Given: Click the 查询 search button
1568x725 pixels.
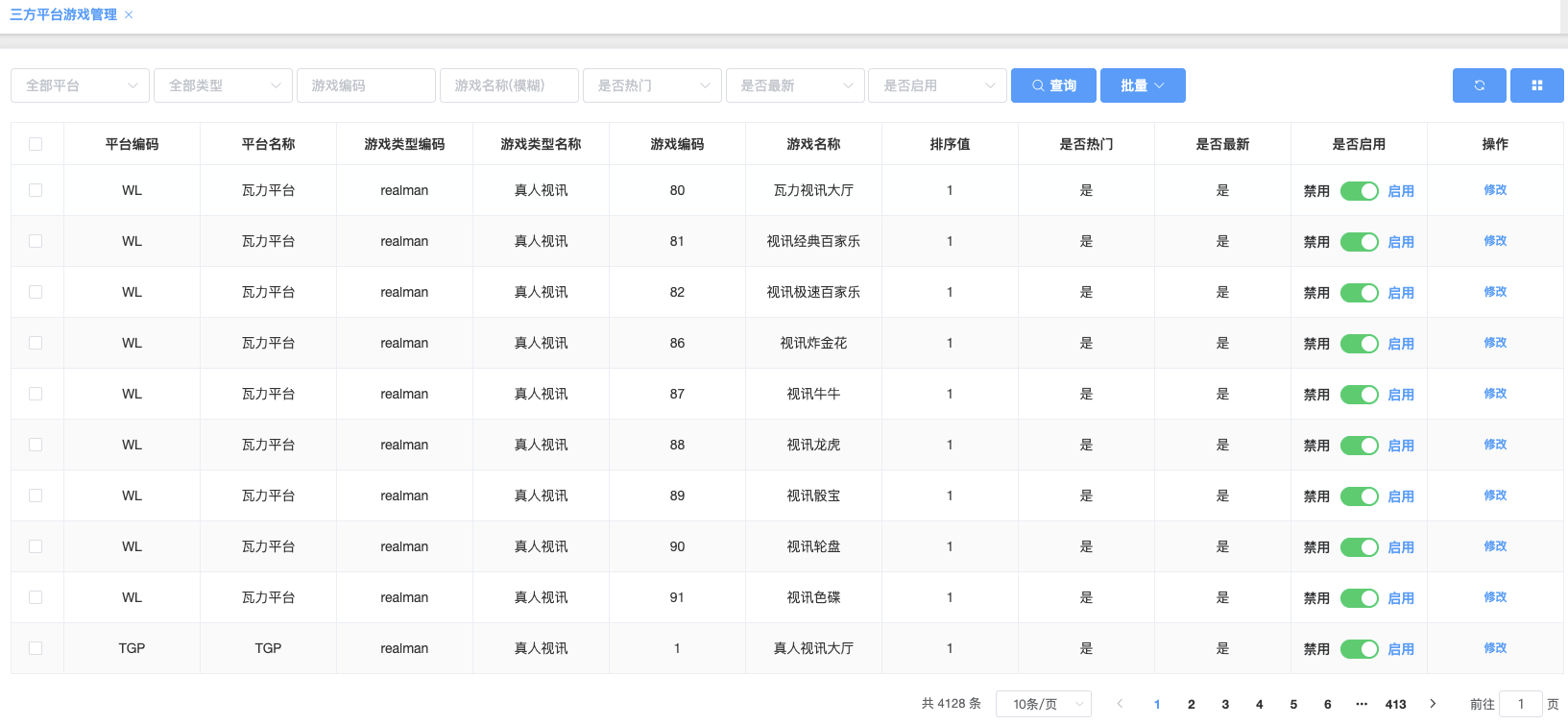Looking at the screenshot, I should tap(1053, 85).
